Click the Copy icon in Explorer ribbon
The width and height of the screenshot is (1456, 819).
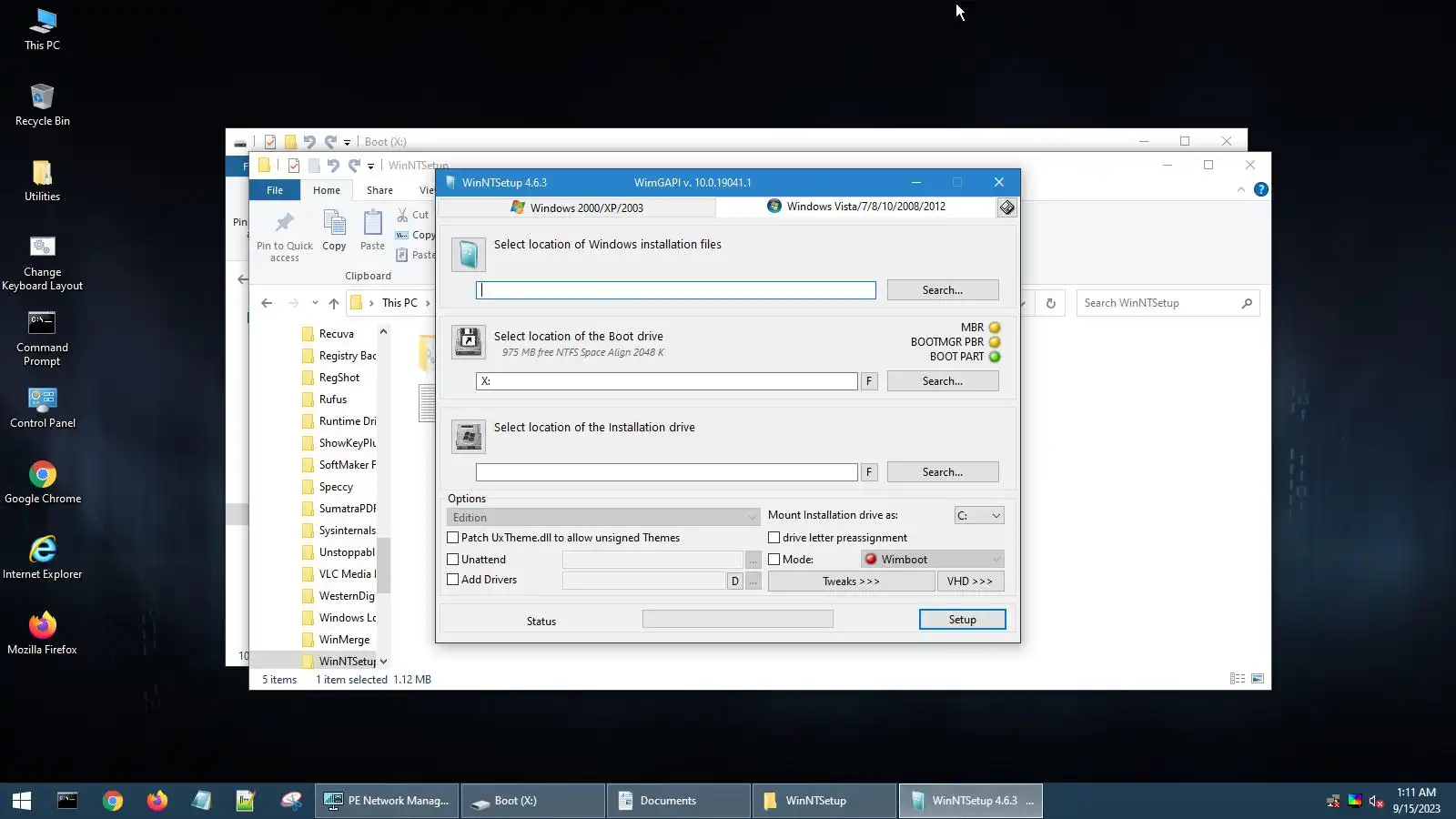(334, 230)
